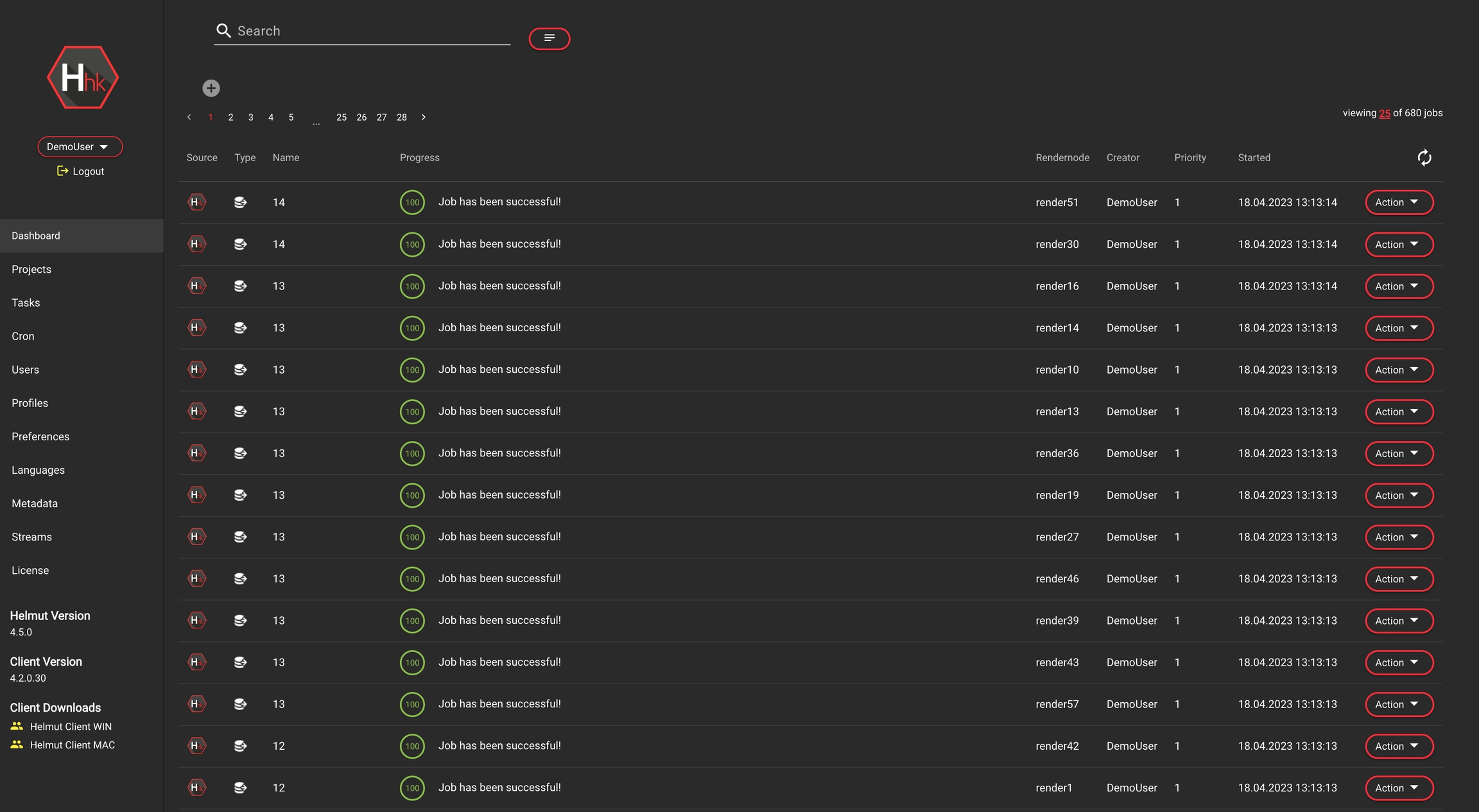1479x812 pixels.
Task: Click the source icon for the render51 job
Action: click(x=196, y=202)
